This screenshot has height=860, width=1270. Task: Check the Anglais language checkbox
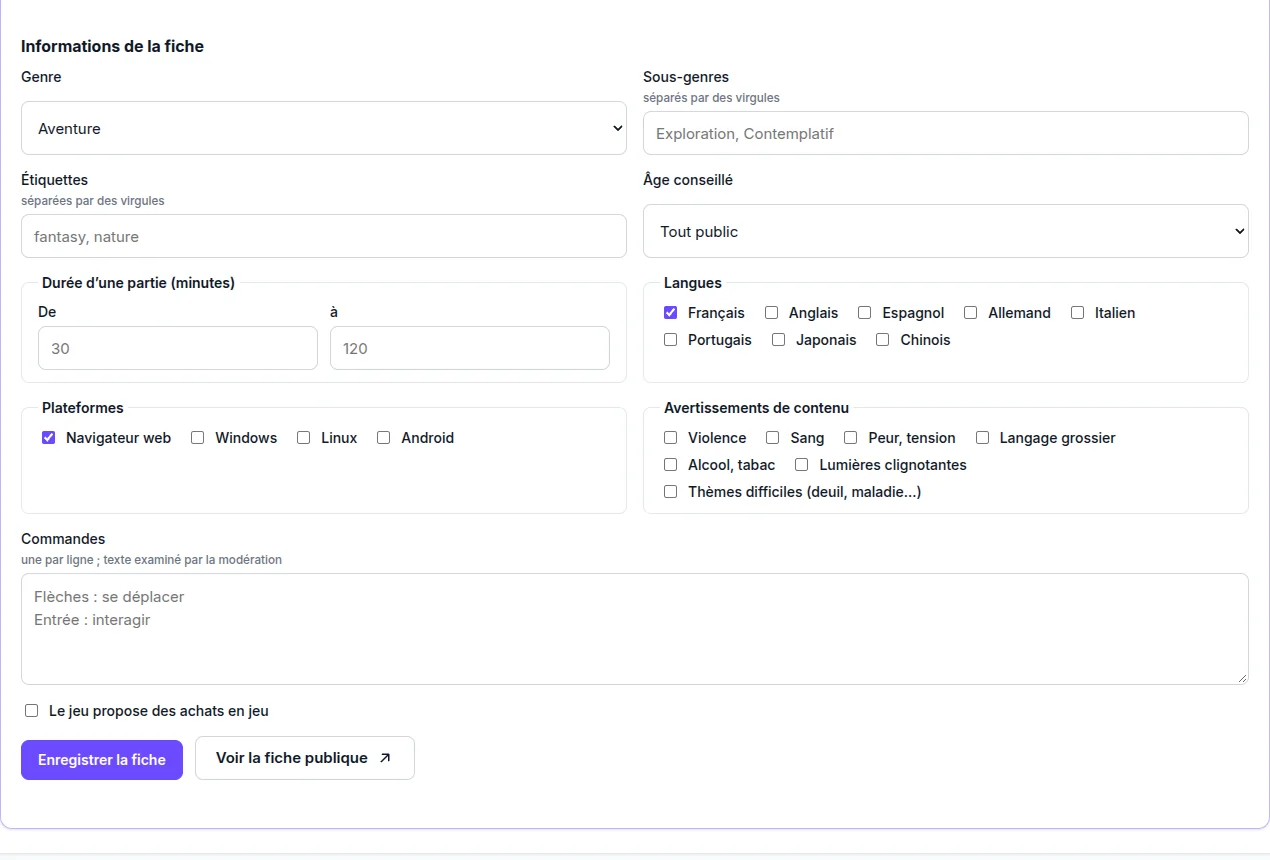coord(772,313)
